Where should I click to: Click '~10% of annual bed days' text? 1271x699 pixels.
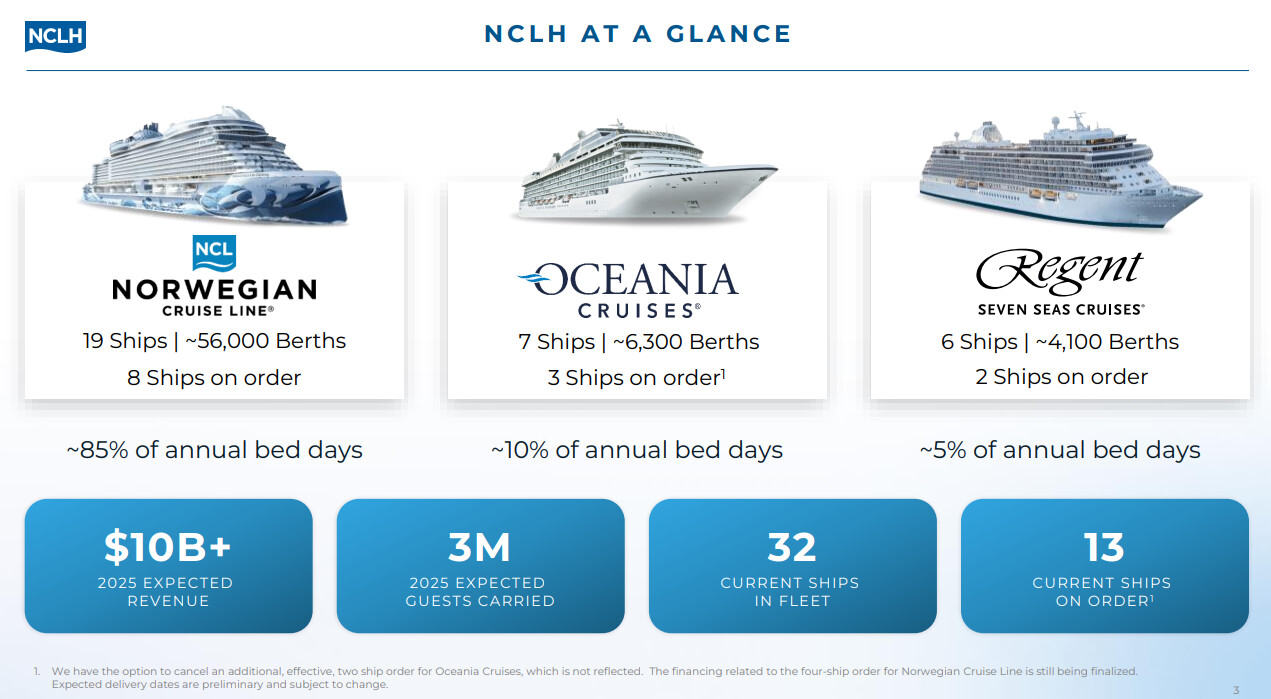pyautogui.click(x=637, y=450)
